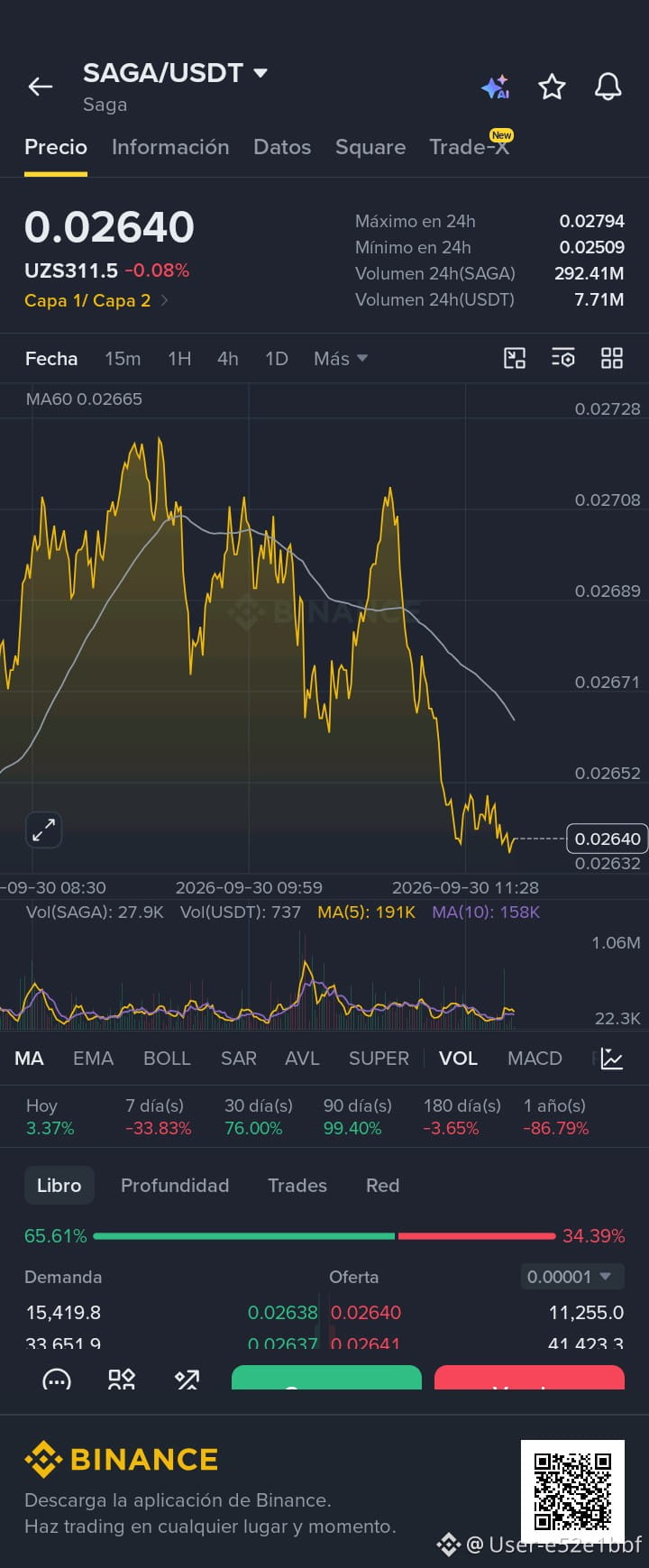Toggle the MA indicator
The height and width of the screenshot is (1568, 649).
pyautogui.click(x=29, y=1059)
